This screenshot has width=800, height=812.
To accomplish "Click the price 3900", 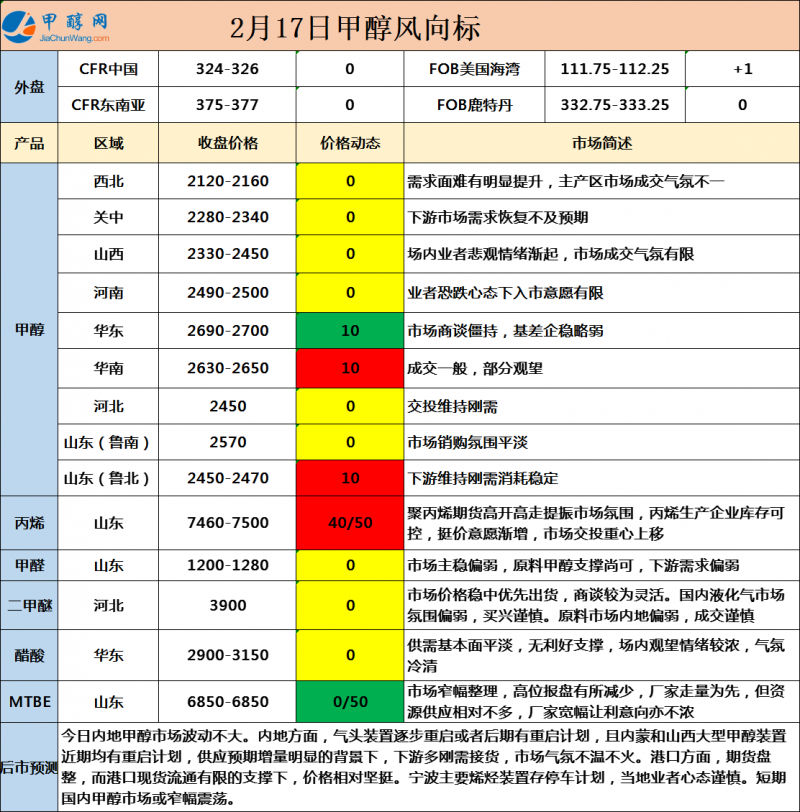I will (227, 605).
